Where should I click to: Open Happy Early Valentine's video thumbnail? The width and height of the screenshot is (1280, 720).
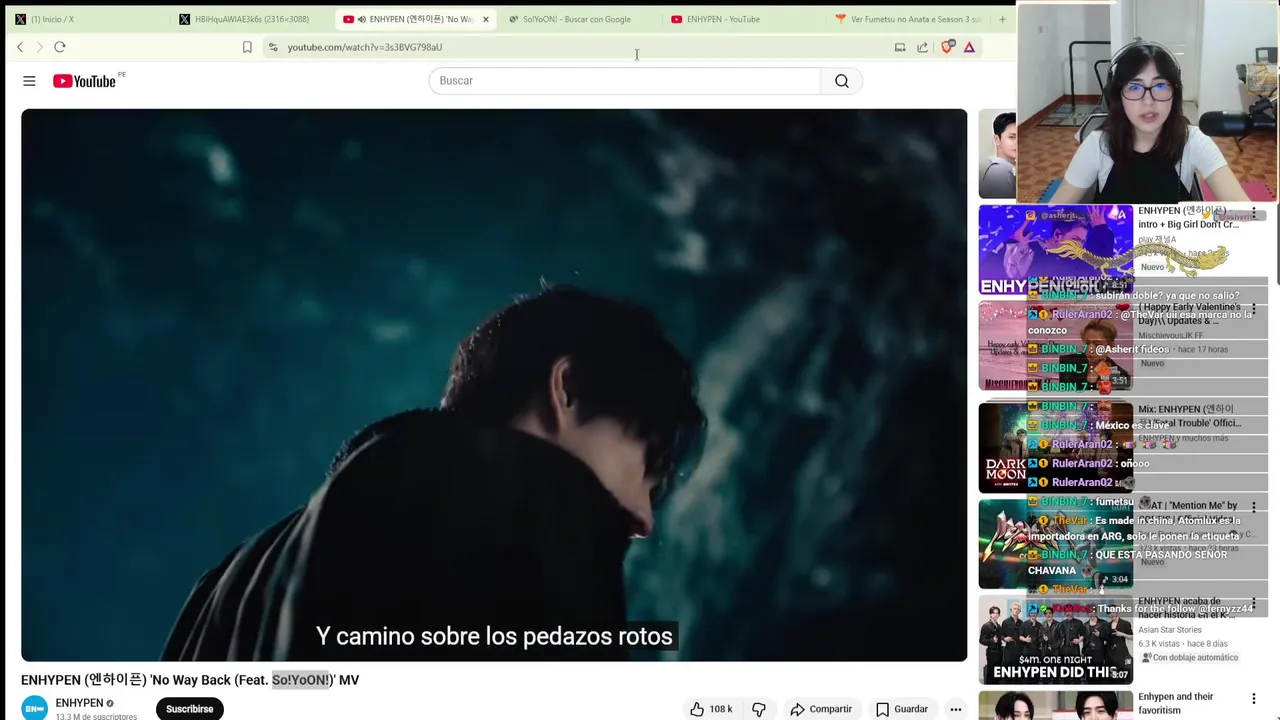(x=1055, y=346)
